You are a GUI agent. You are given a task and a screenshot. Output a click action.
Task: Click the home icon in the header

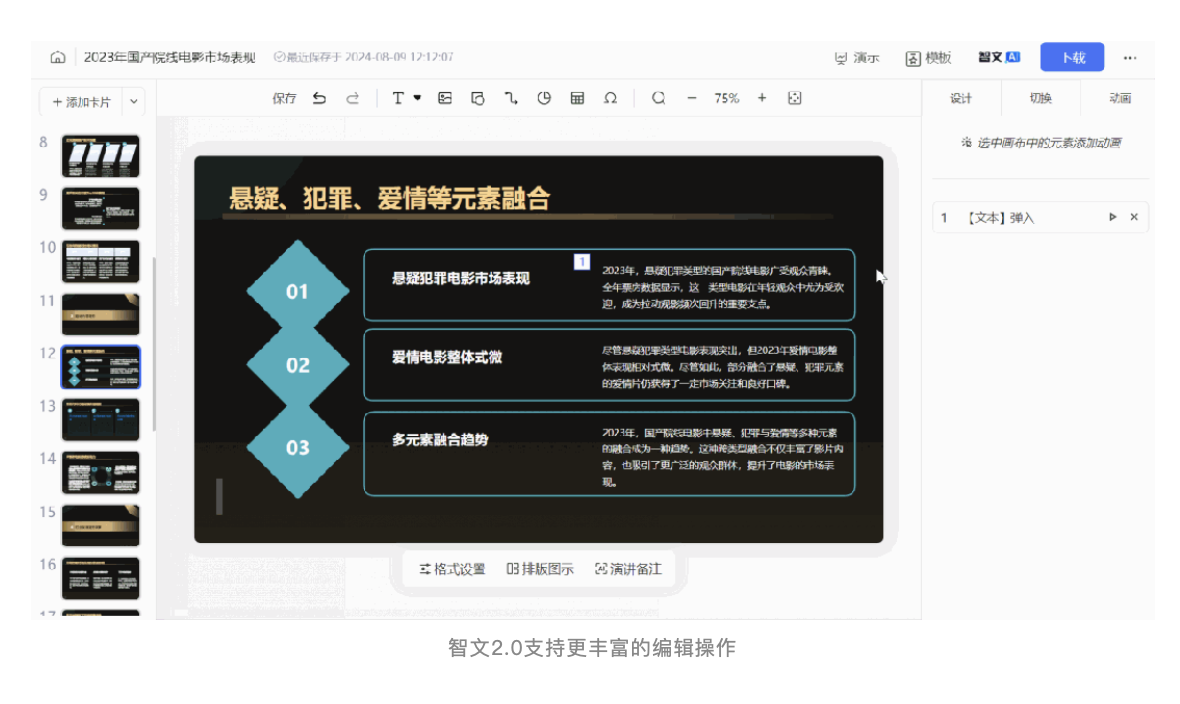(x=58, y=57)
